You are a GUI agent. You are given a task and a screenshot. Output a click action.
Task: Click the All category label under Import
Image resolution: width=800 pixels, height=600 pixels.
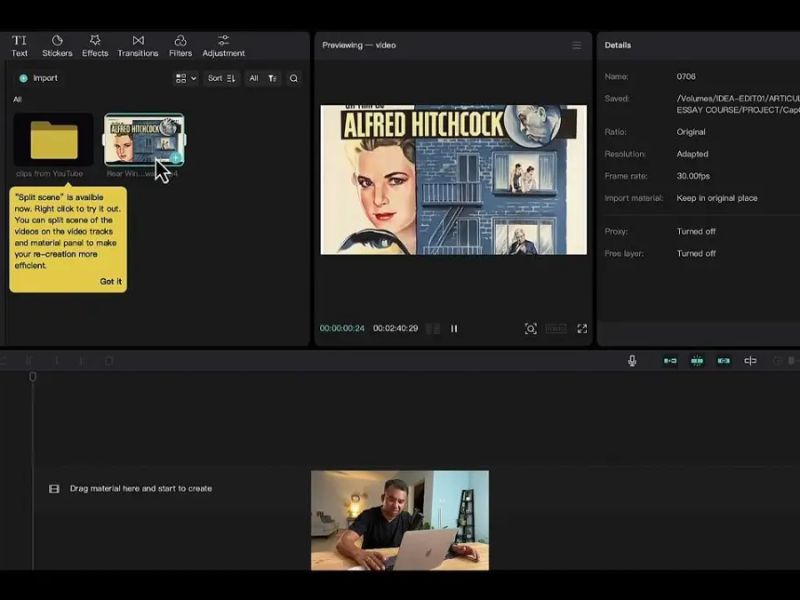17,99
